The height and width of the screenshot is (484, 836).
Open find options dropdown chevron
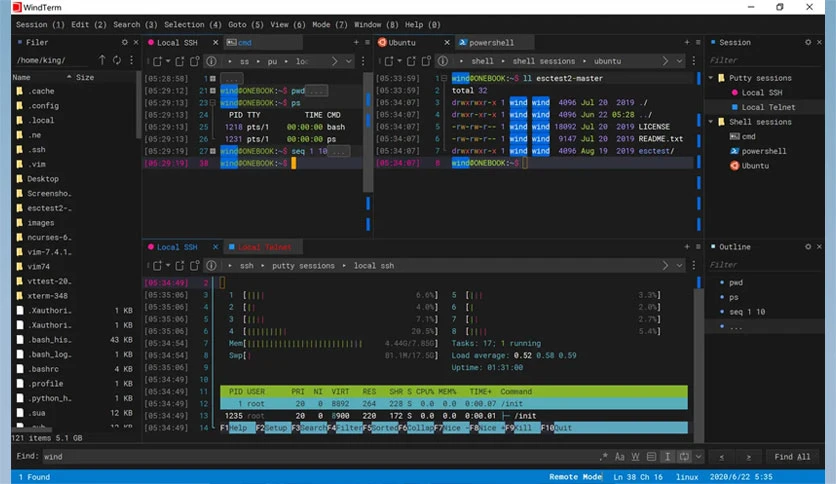tap(698, 457)
